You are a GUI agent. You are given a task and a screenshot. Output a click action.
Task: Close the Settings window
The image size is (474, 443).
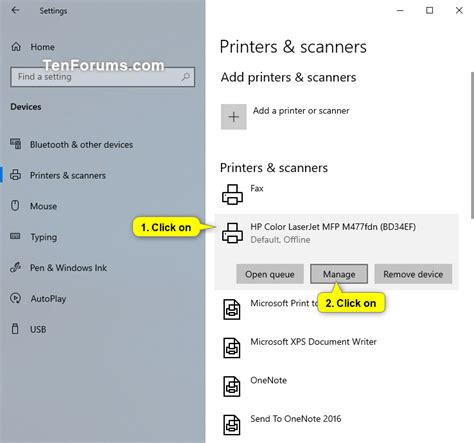(x=459, y=11)
